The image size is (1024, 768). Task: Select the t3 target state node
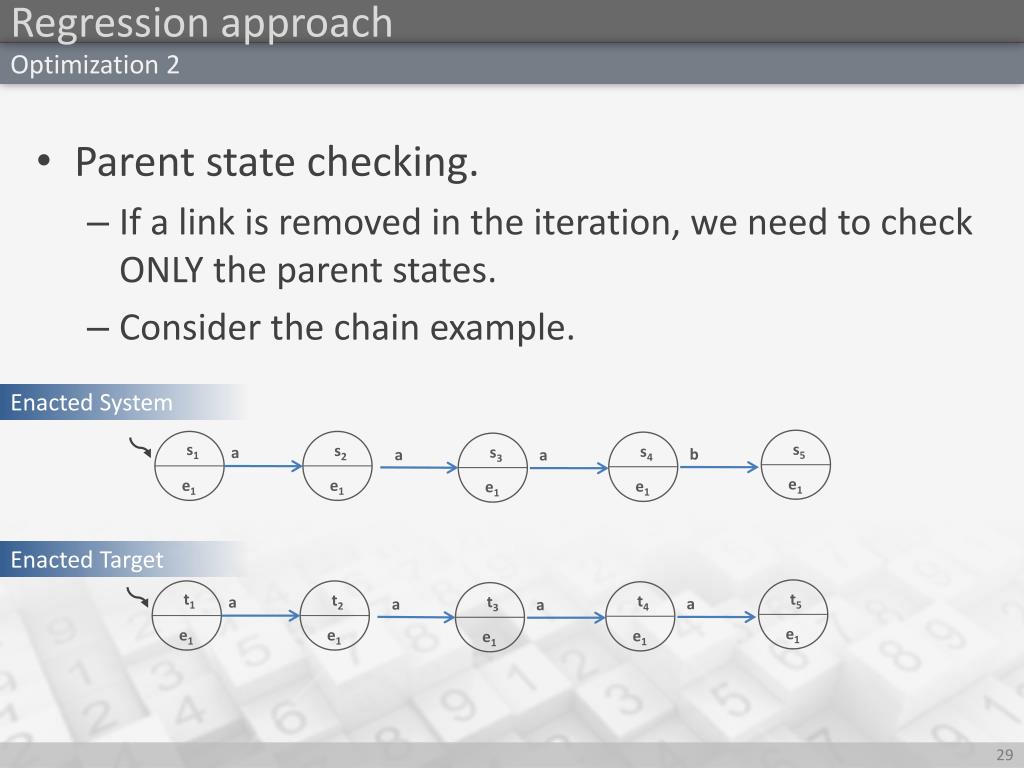click(490, 617)
